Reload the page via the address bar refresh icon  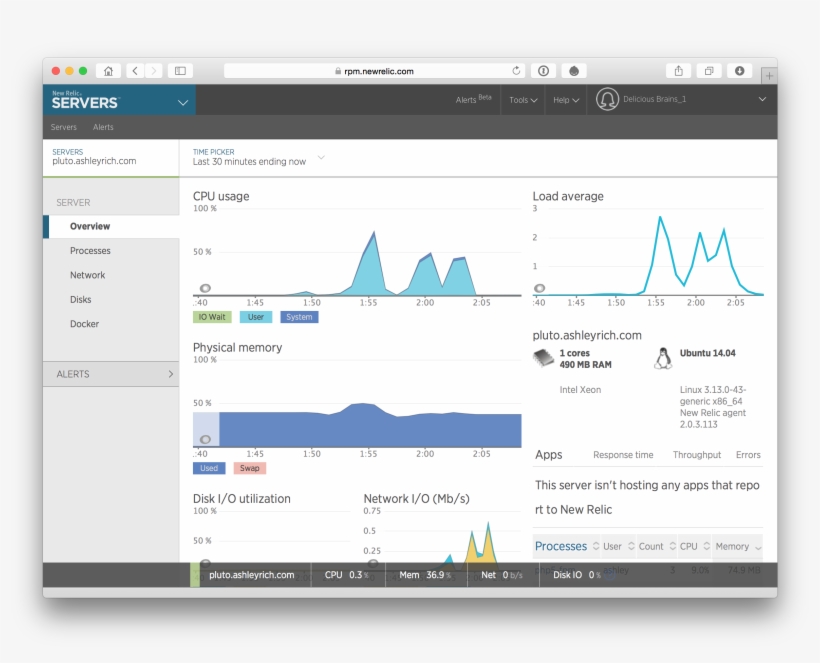[516, 70]
